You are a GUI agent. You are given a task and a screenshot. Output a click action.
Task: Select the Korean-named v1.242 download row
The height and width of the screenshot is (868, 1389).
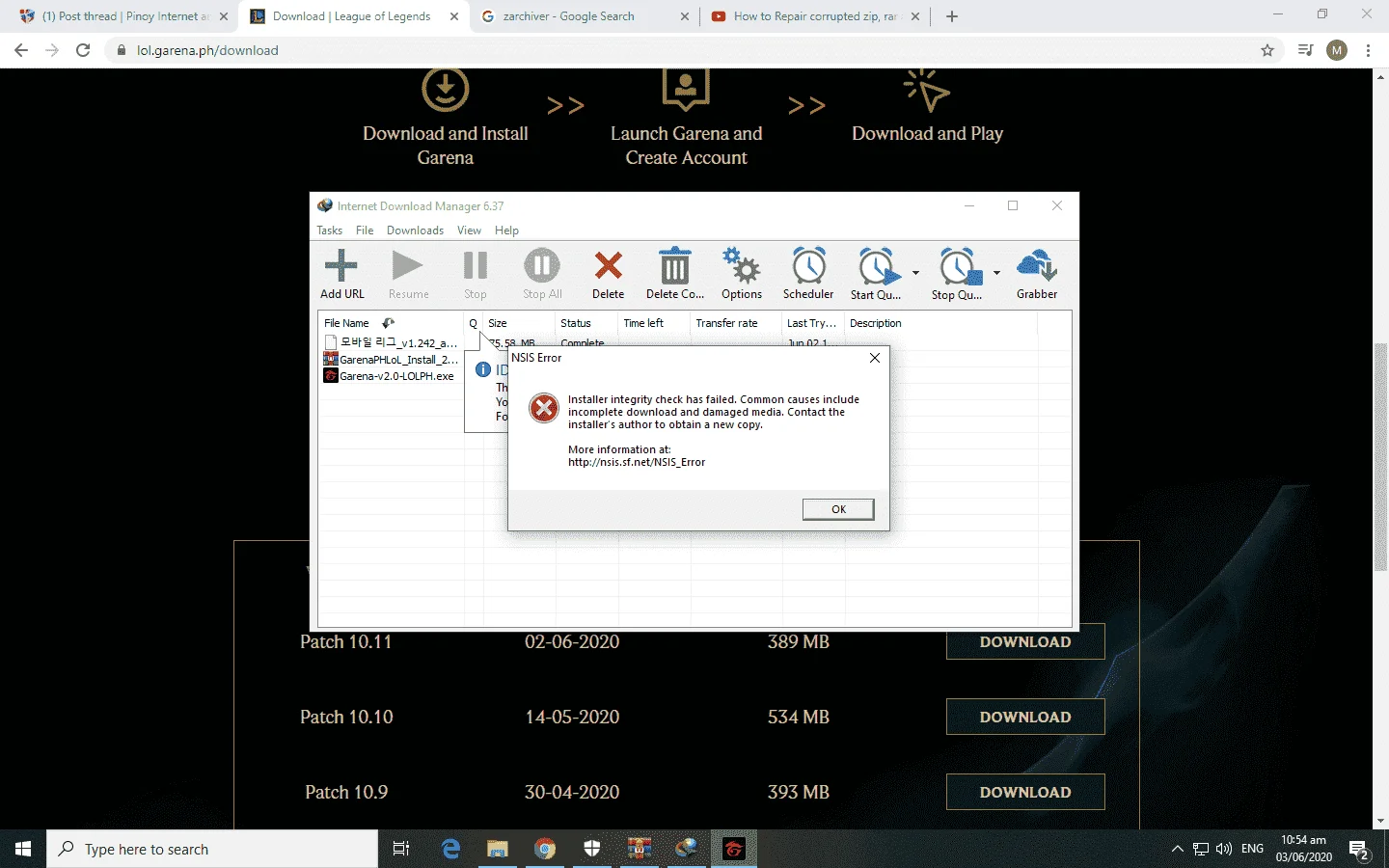(x=391, y=342)
